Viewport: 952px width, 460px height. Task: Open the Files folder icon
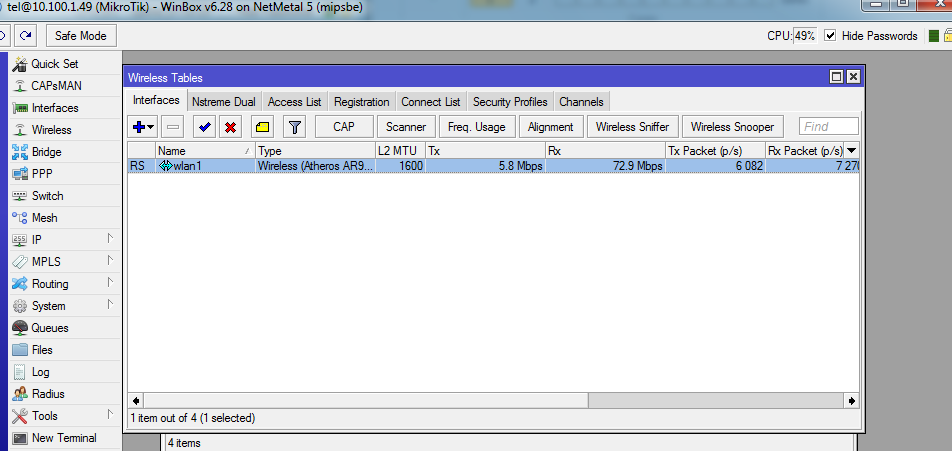20,350
